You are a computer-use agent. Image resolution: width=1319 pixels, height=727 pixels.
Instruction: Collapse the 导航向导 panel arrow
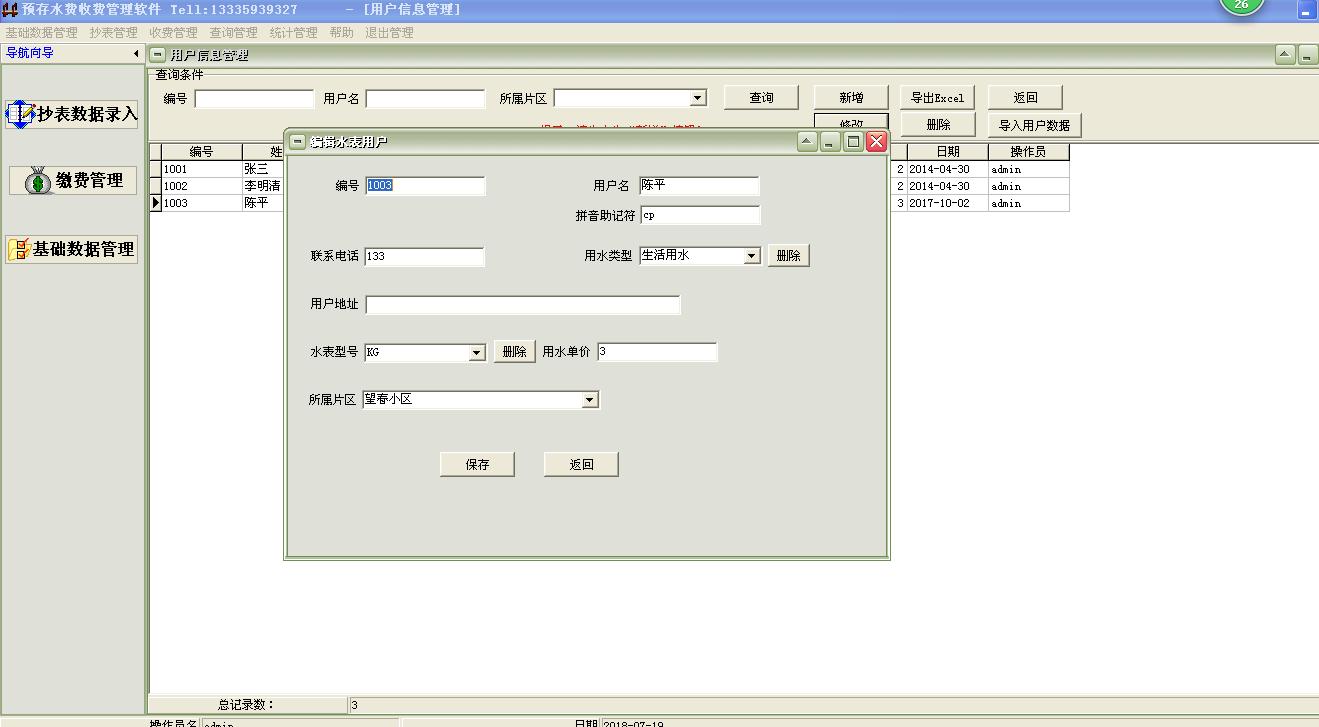pos(136,53)
